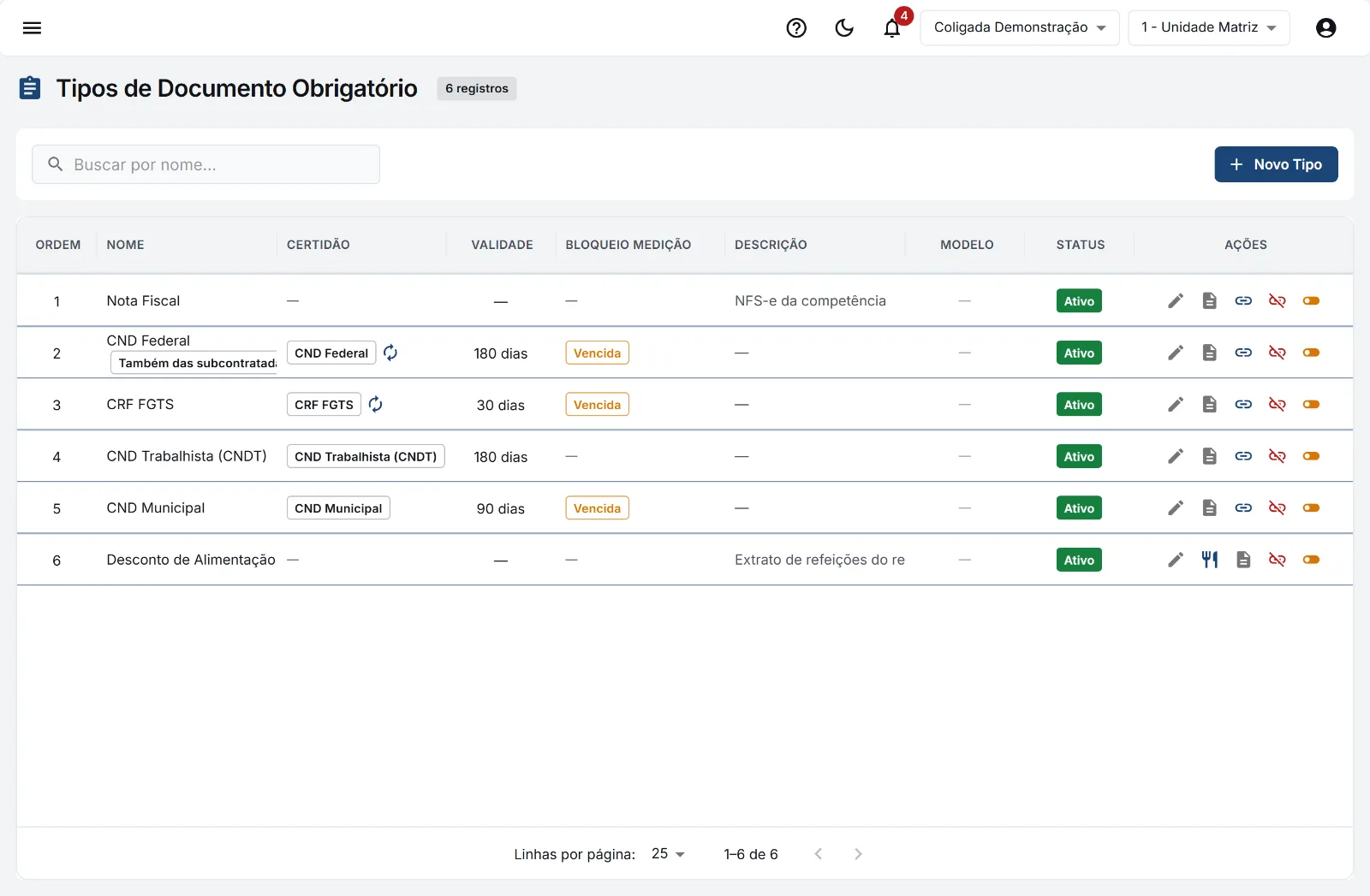Click the CND Trabalhista (CNDT) certidão chip
This screenshot has height=896, width=1370.
pyautogui.click(x=366, y=456)
